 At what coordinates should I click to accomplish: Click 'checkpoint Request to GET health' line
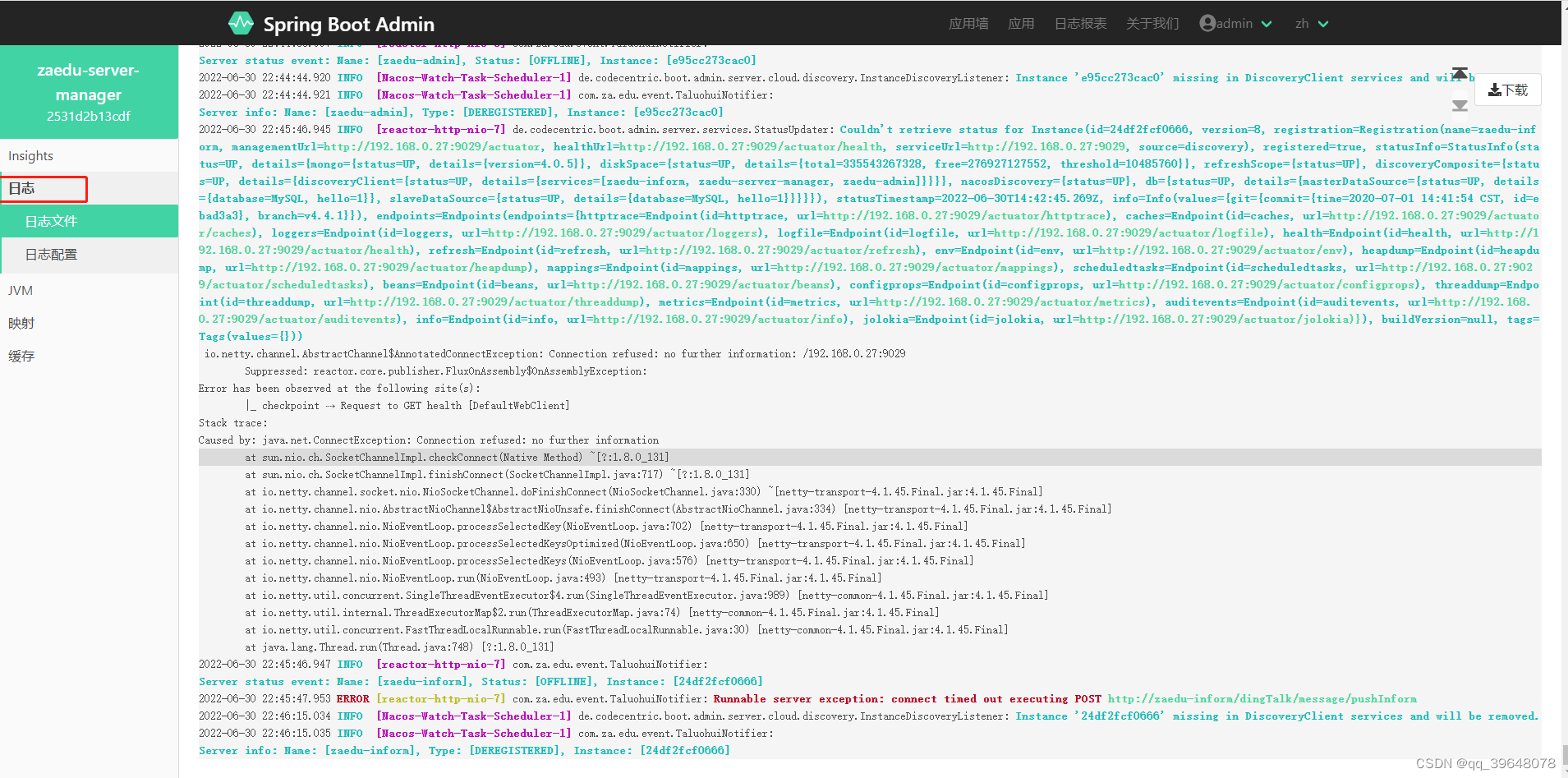pyautogui.click(x=407, y=406)
